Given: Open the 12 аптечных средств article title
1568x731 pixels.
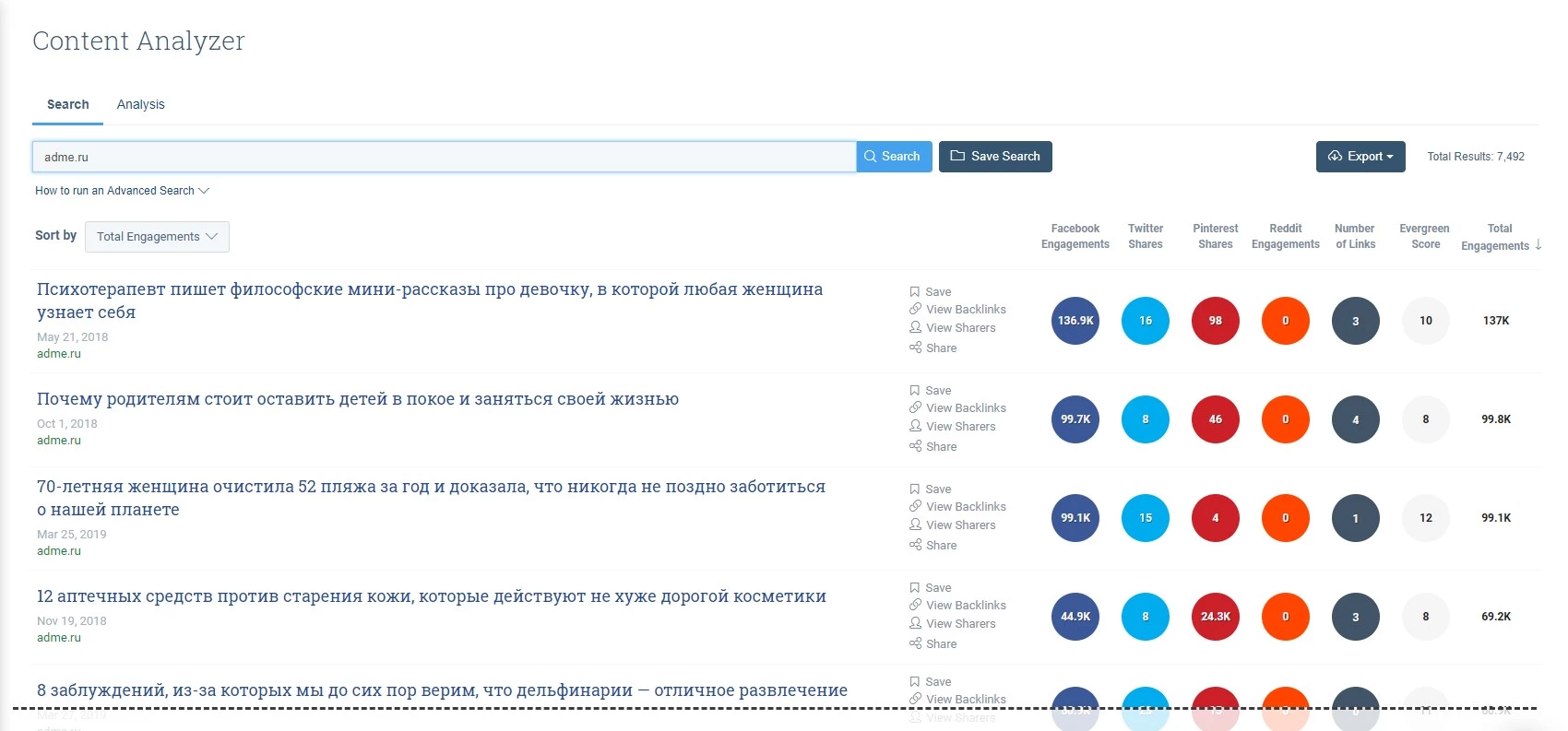Looking at the screenshot, I should point(432,596).
